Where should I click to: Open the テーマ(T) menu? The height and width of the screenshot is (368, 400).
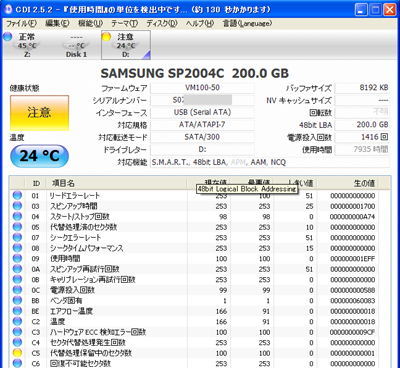pyautogui.click(x=125, y=24)
